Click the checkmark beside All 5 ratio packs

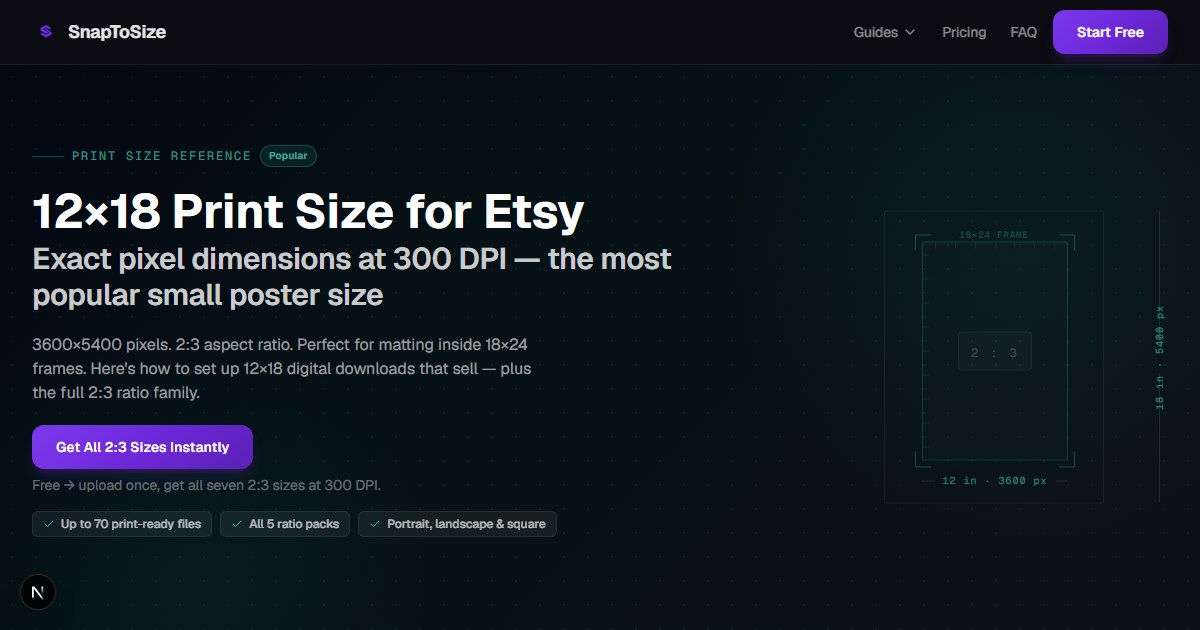pos(237,524)
